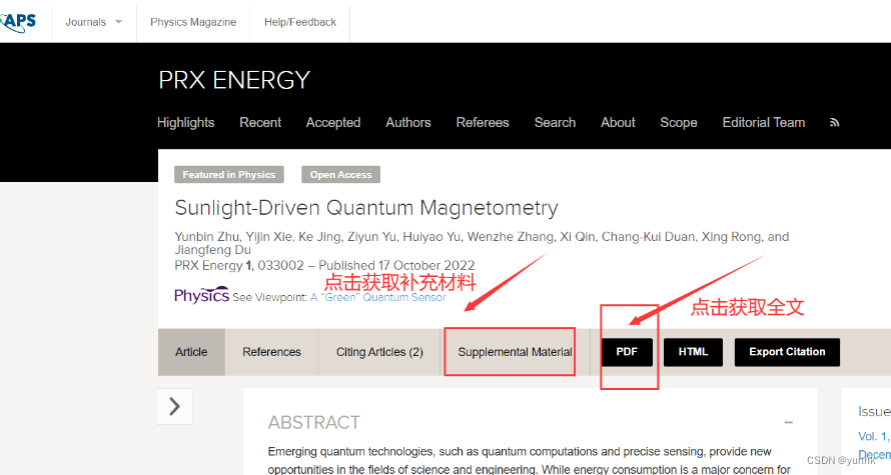The image size is (891, 475).
Task: Download the PDF full text
Action: click(x=627, y=352)
